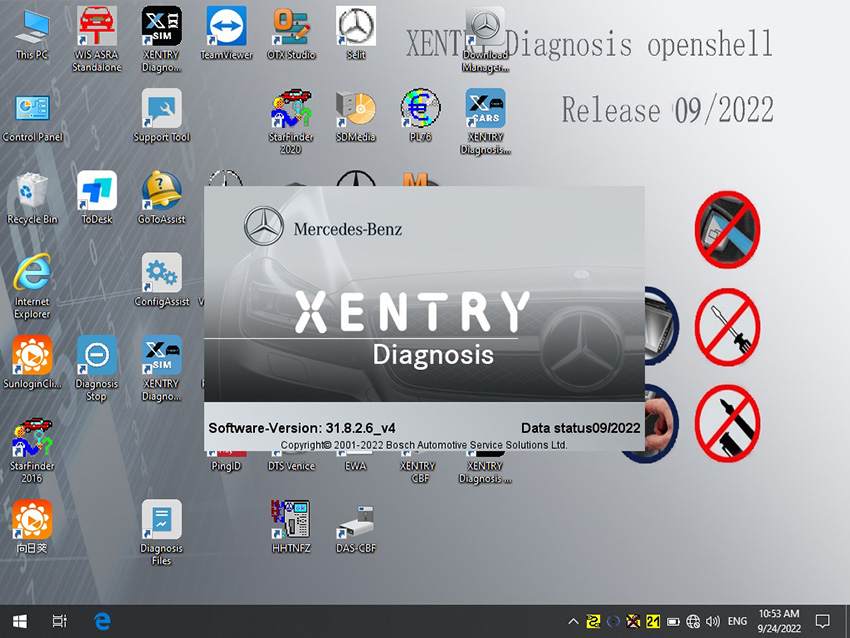Open the OTX Studio shortcut
This screenshot has width=850, height=638.
click(291, 33)
